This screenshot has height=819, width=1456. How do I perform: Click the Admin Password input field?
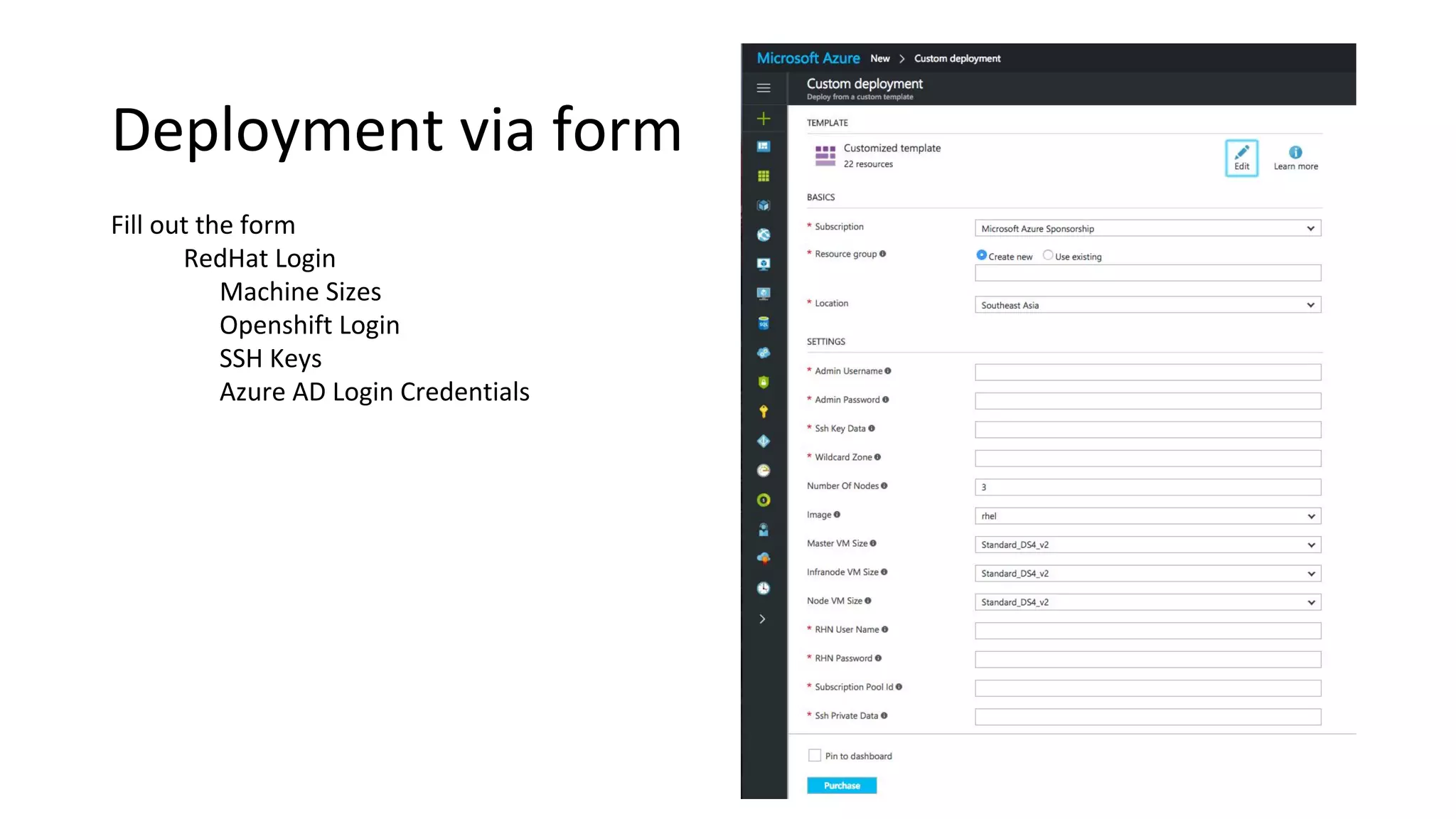1147,401
